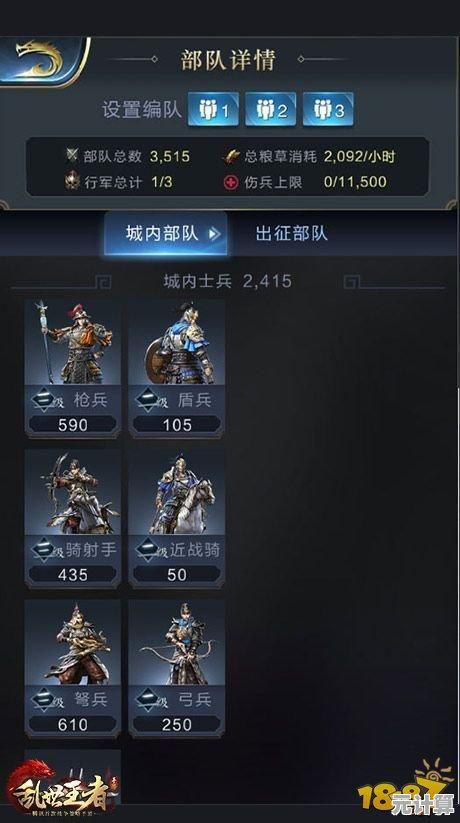The height and width of the screenshot is (823, 460).
Task: Select formation group 2 button
Action: (270, 109)
